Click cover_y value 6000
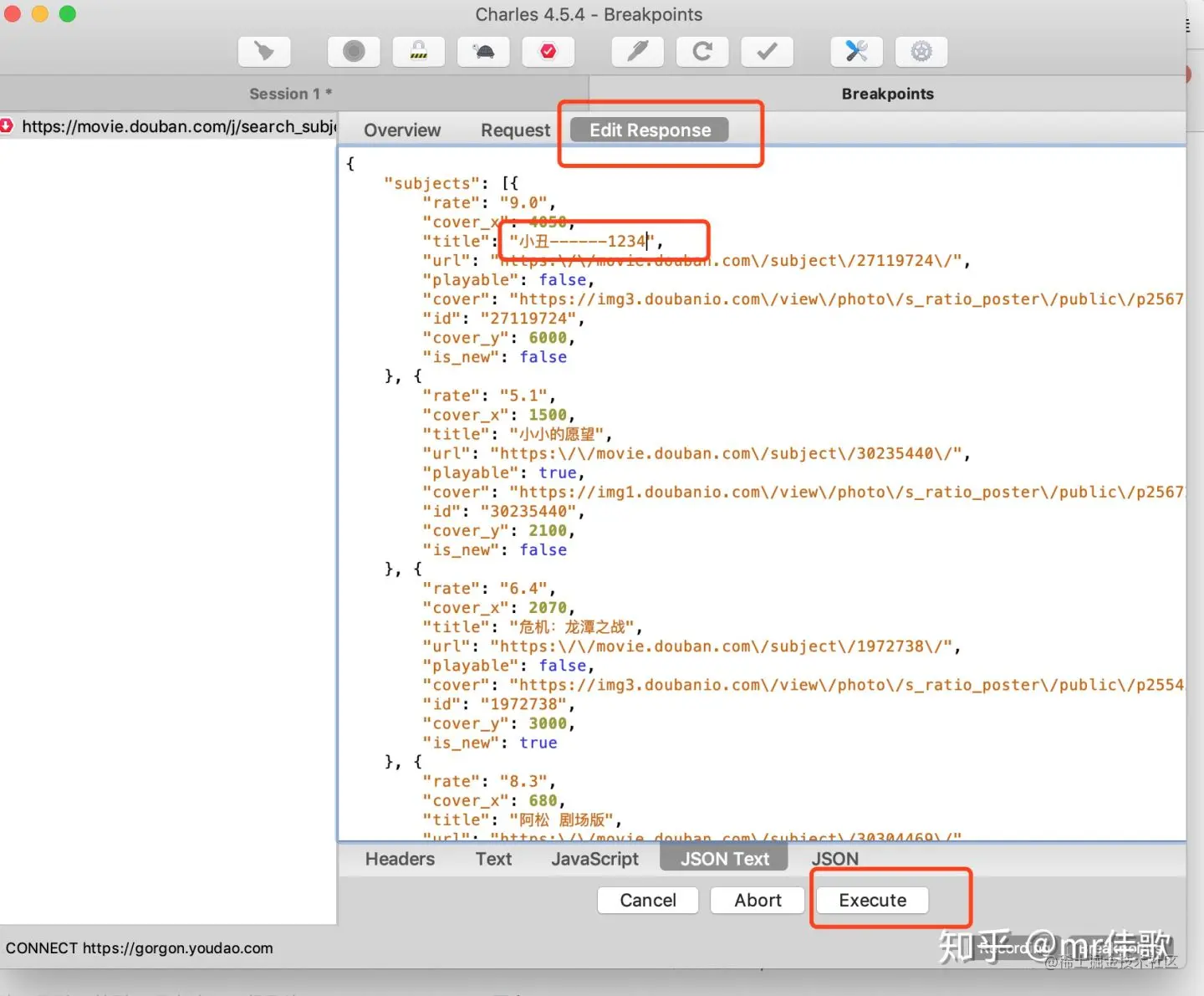The image size is (1204, 996). 548,338
